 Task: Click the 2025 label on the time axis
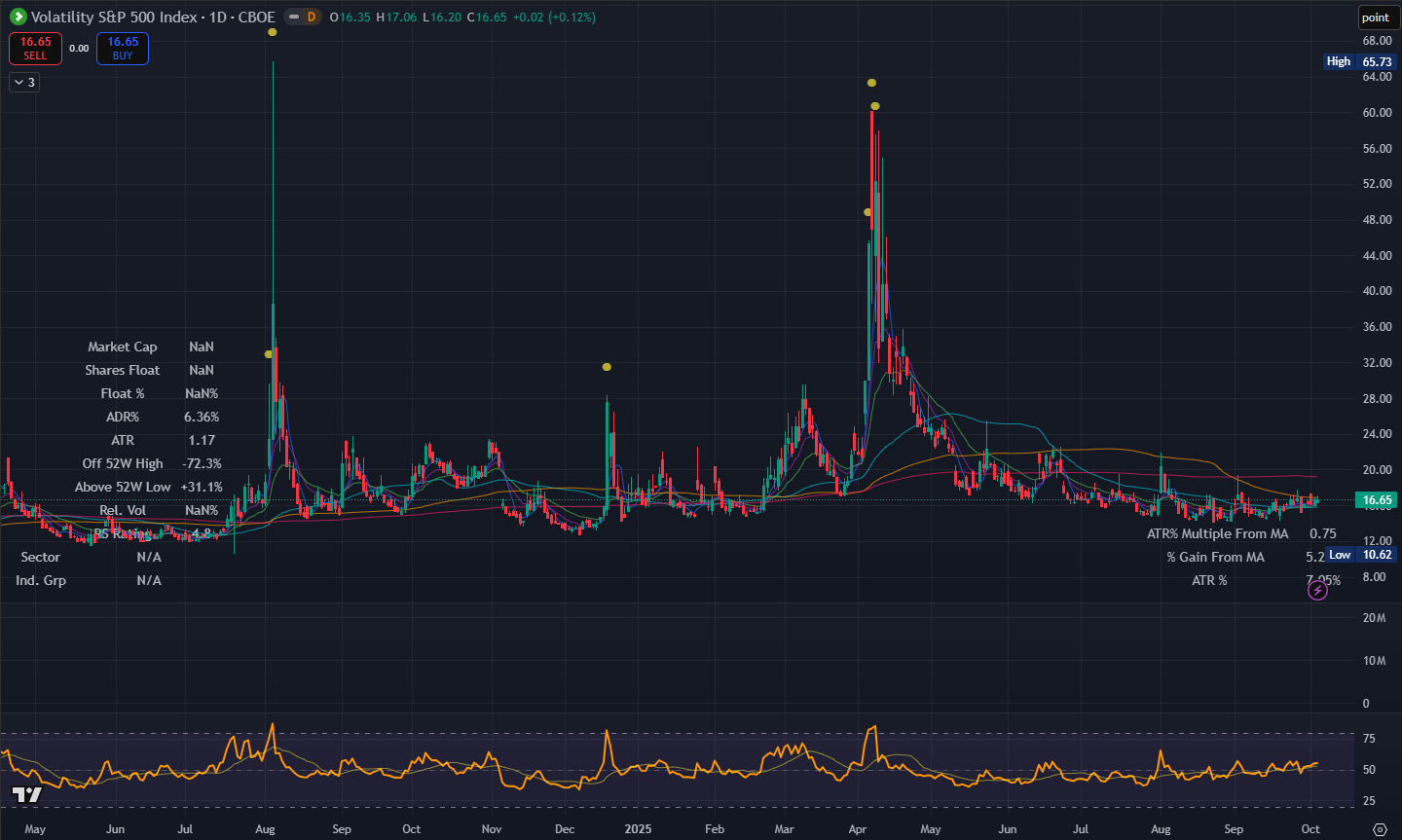point(638,829)
